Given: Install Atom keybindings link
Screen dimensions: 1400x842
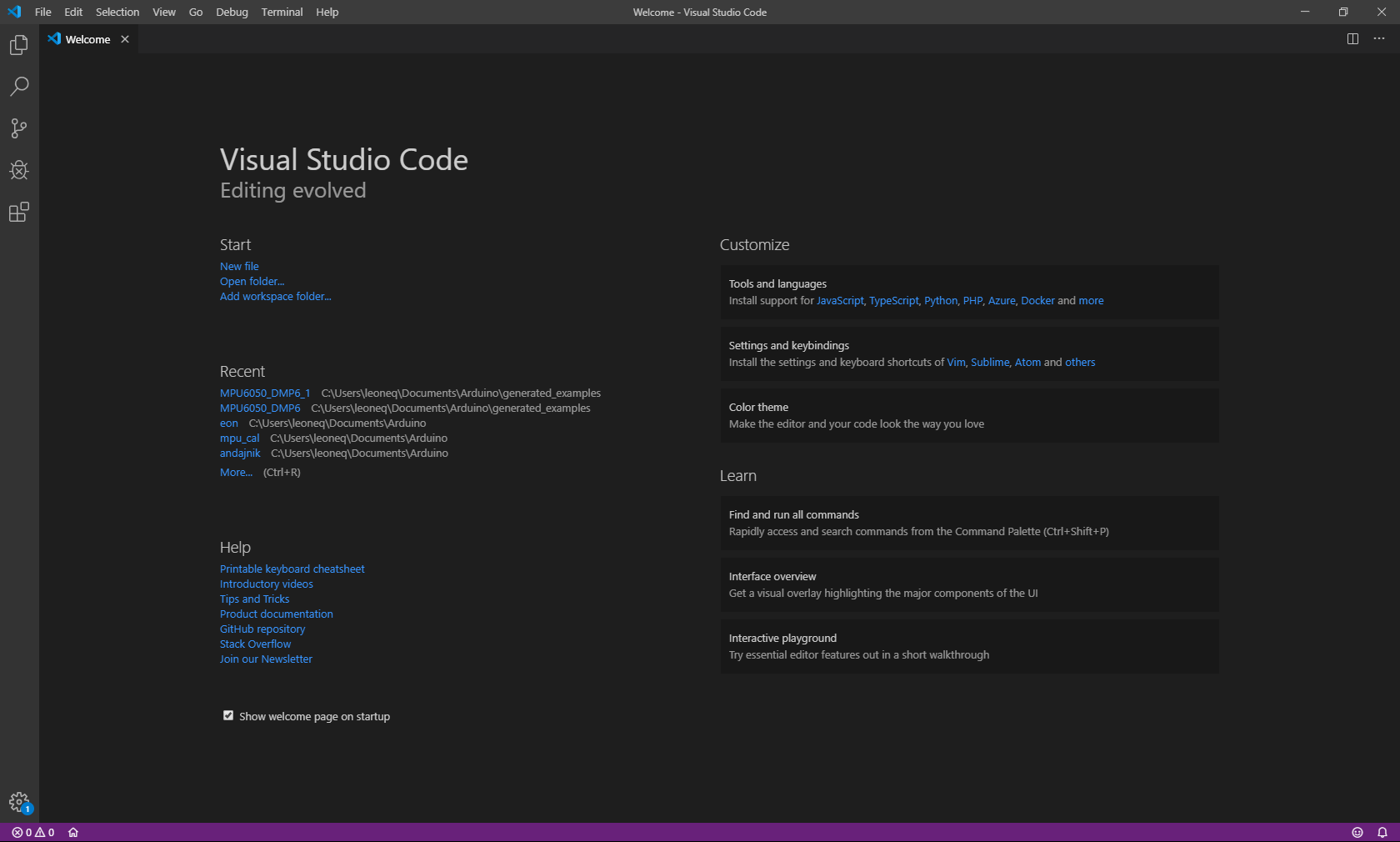Looking at the screenshot, I should pos(1027,362).
